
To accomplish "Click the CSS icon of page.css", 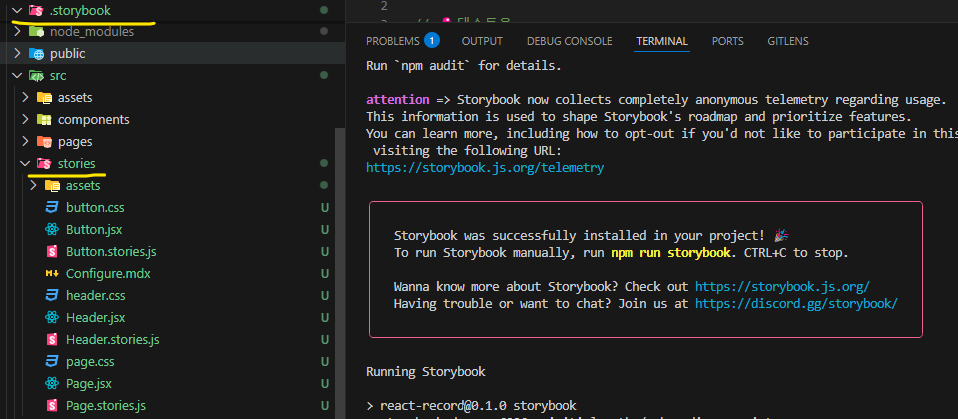I will point(52,362).
